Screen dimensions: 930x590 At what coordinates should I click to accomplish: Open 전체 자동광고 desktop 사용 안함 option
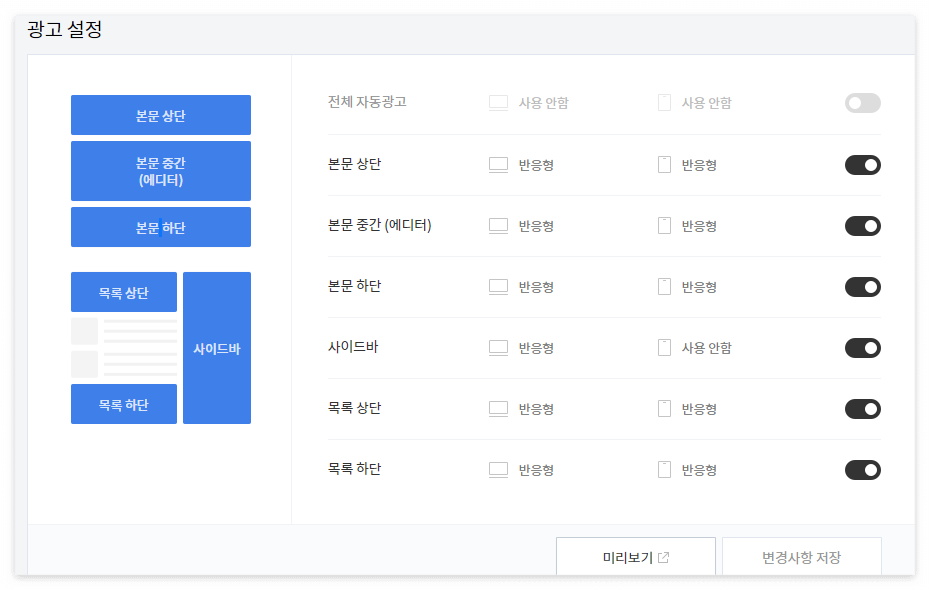coord(543,103)
